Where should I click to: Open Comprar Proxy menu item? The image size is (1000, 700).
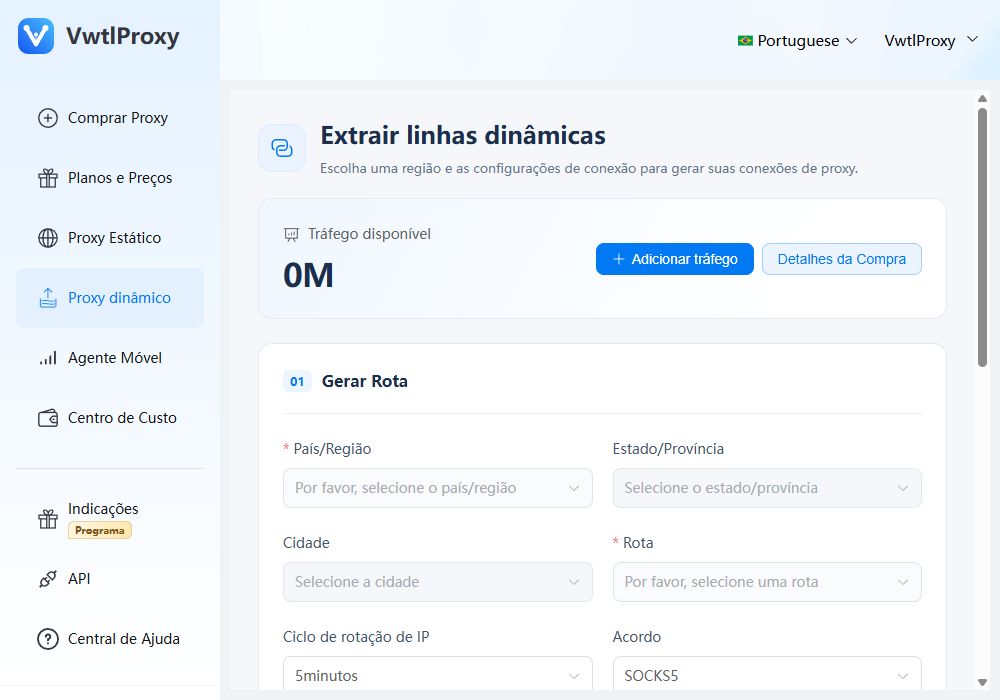click(x=110, y=118)
